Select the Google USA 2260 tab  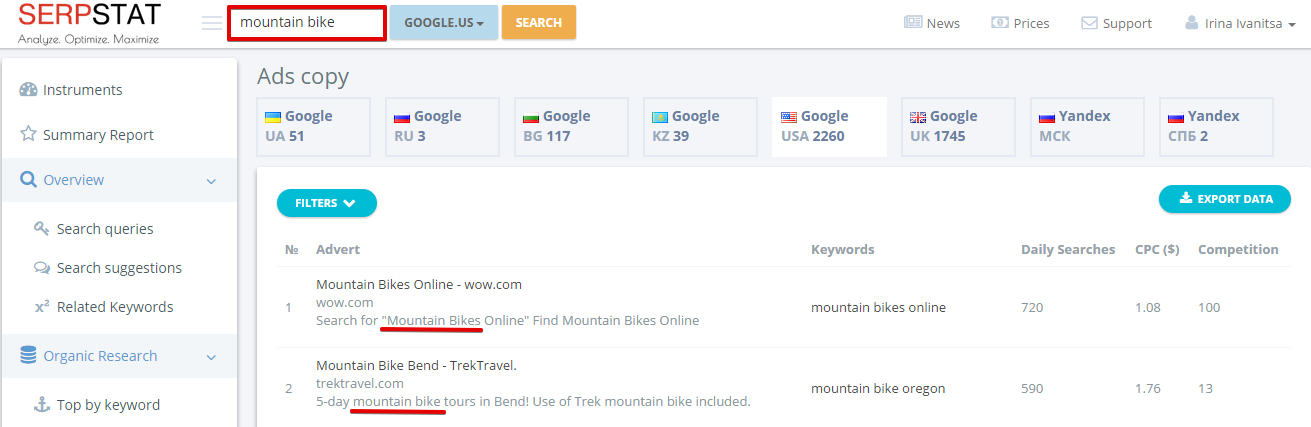(x=829, y=126)
